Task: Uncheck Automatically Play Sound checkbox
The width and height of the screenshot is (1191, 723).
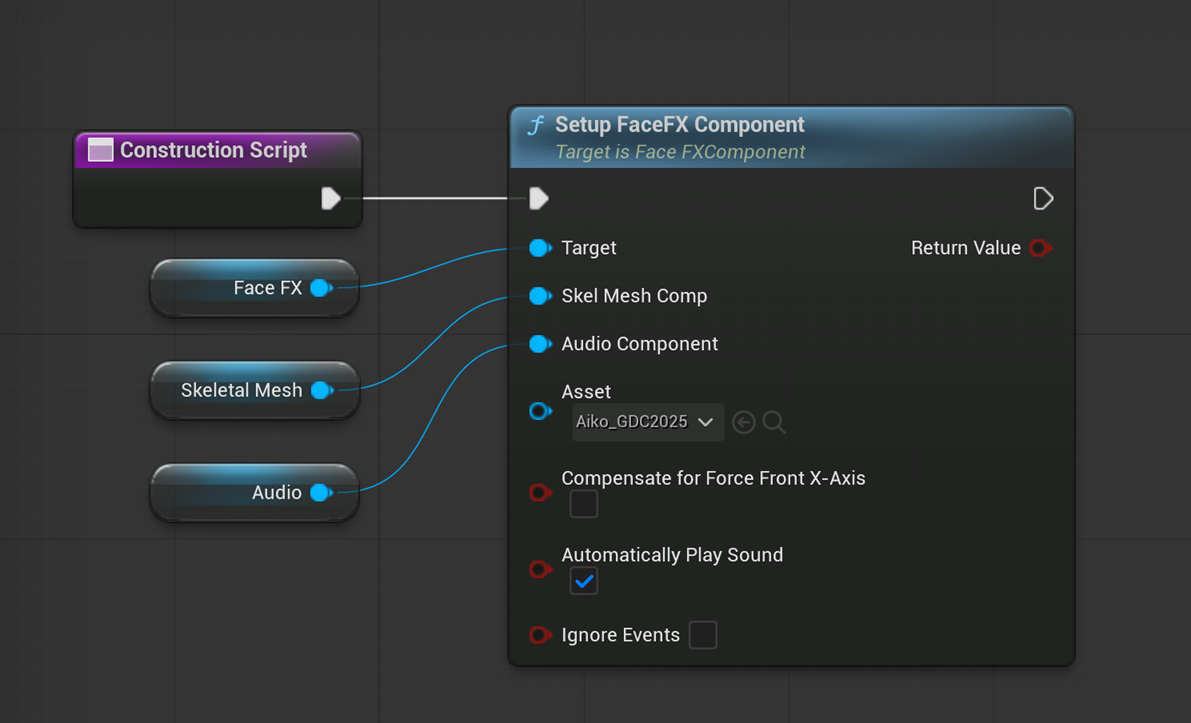Action: (583, 581)
